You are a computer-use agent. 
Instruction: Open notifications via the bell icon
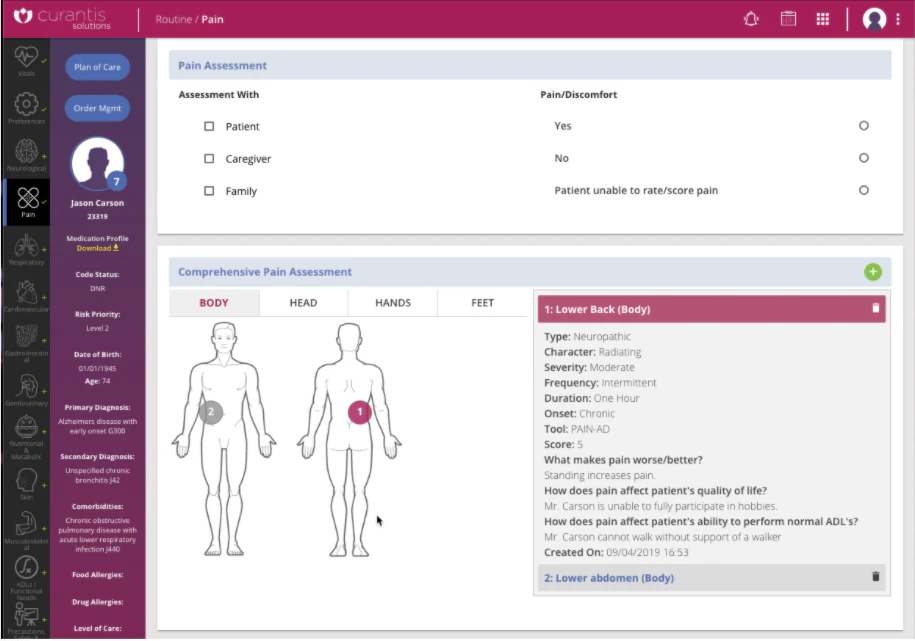tap(751, 18)
